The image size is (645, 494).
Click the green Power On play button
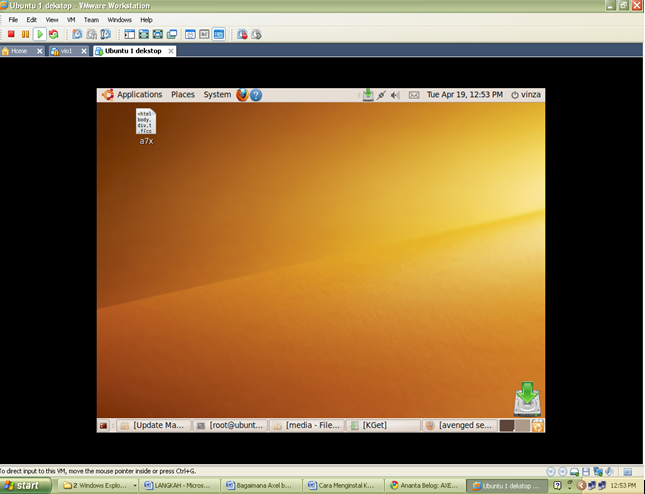39,34
